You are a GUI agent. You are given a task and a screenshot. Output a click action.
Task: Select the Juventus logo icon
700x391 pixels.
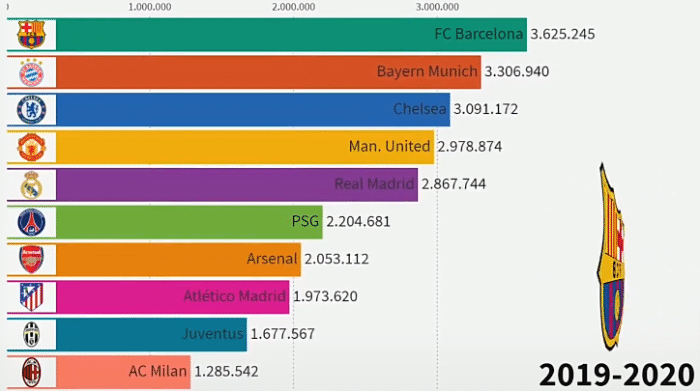31,334
